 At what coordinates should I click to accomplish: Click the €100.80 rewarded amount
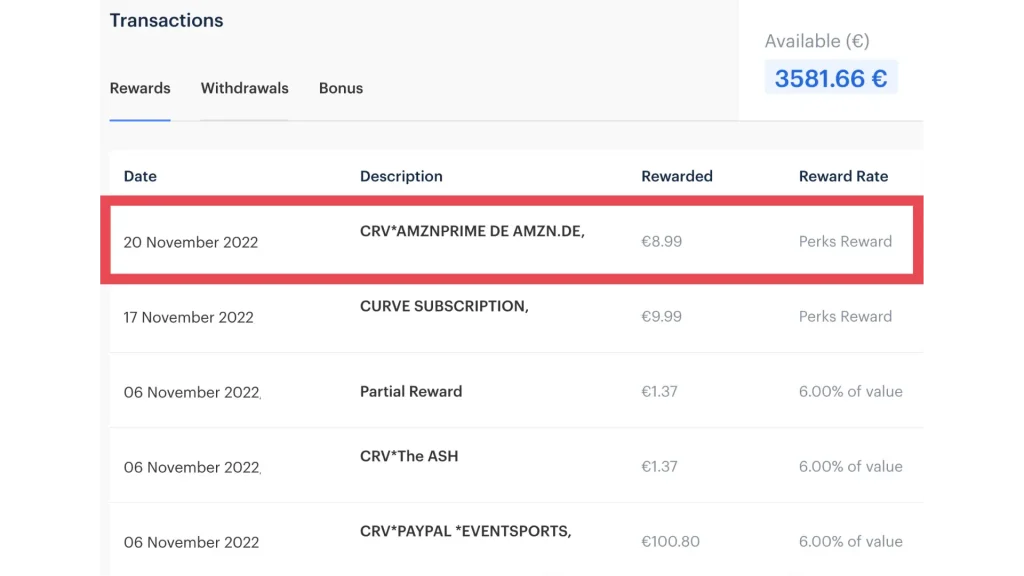click(670, 541)
